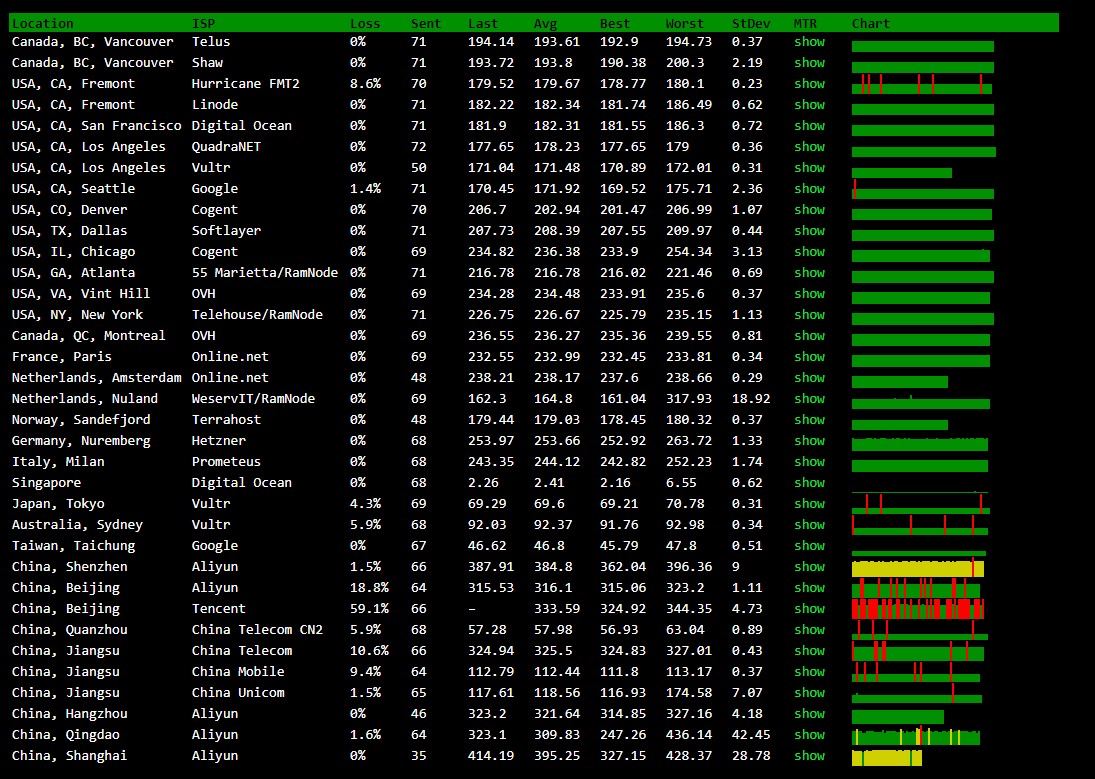Viewport: 1095px width, 779px height.
Task: Click 'China Mobile' ISP text
Action: pos(238,671)
